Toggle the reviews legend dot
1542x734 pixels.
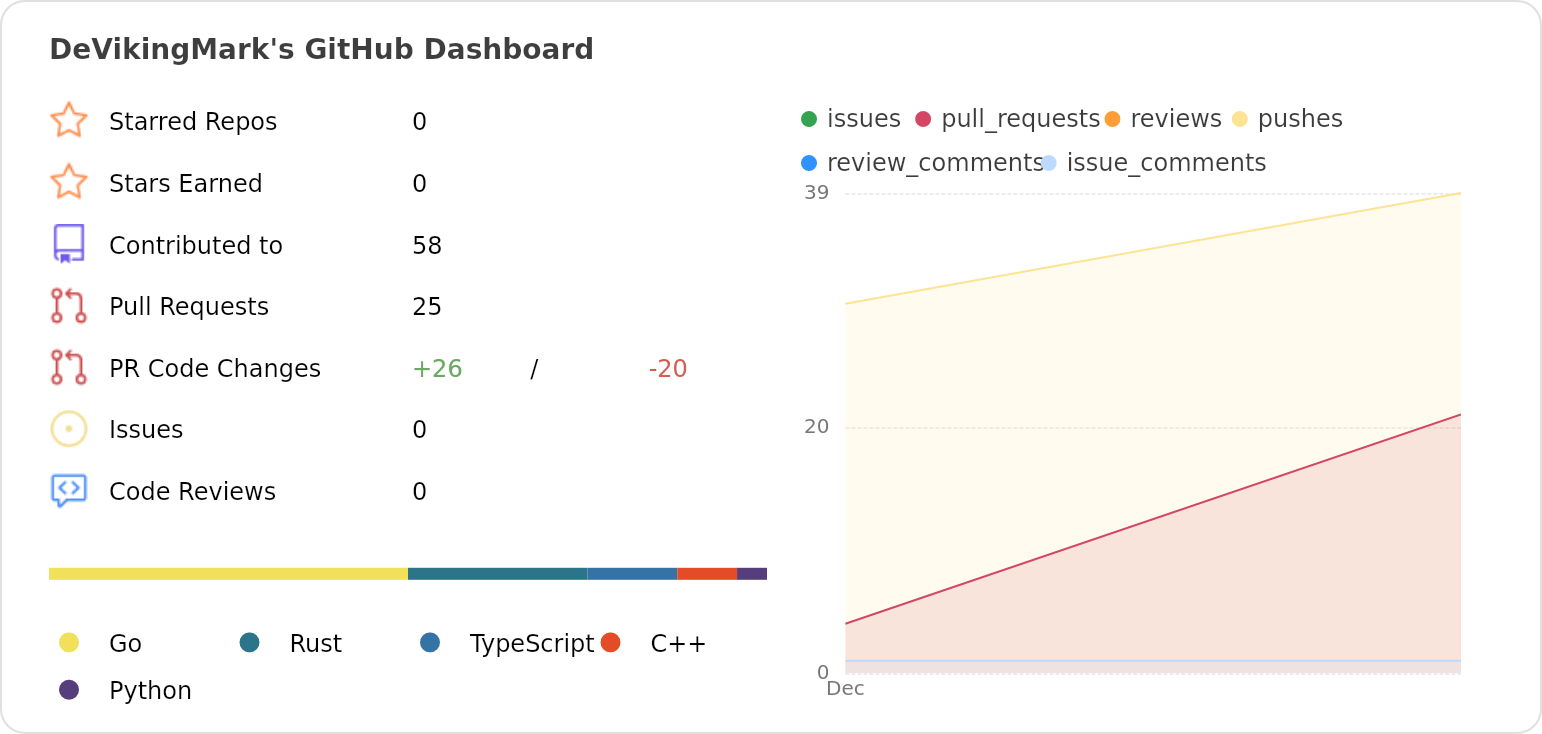tap(1112, 119)
